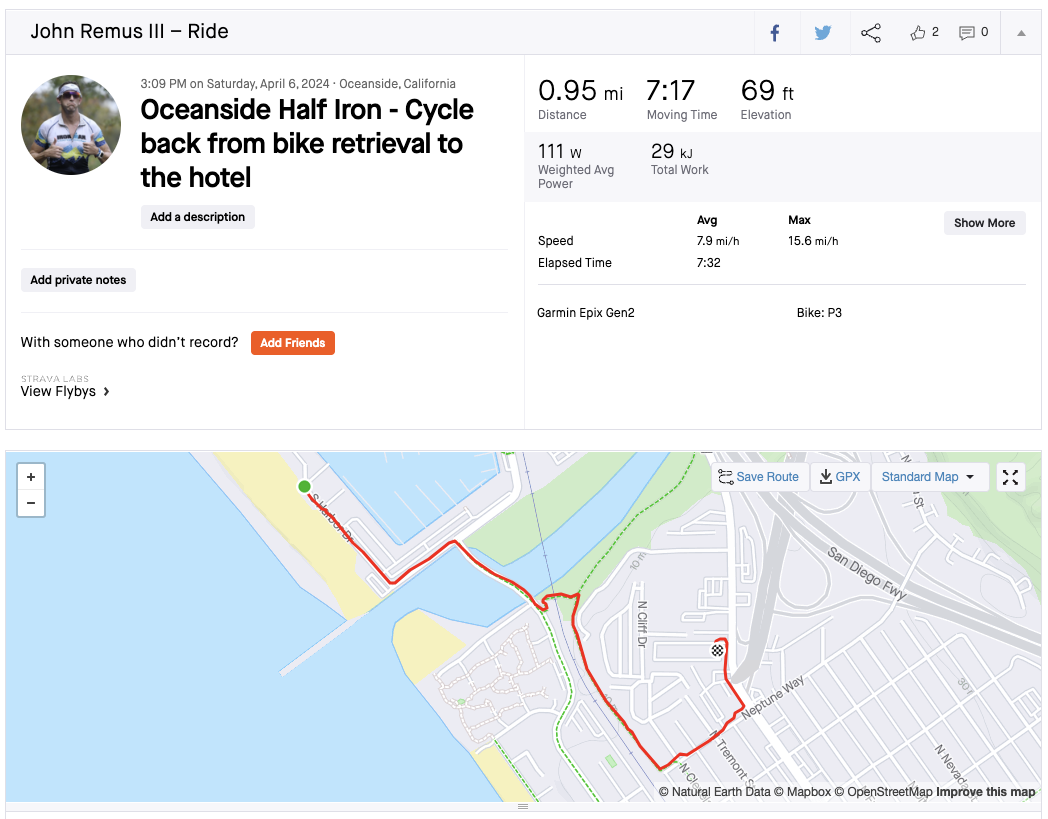1048x819 pixels.
Task: Click the athlete profile photo
Action: [71, 125]
